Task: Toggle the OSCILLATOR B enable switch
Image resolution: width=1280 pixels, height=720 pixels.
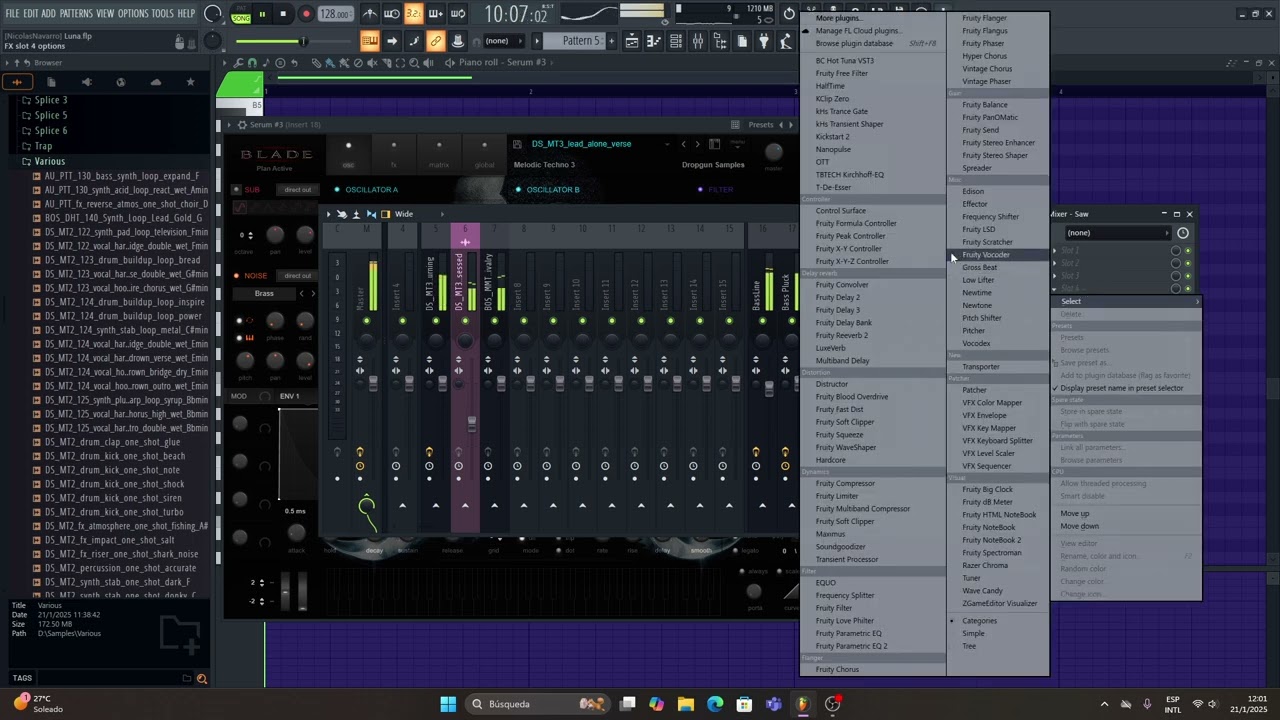Action: 518,189
